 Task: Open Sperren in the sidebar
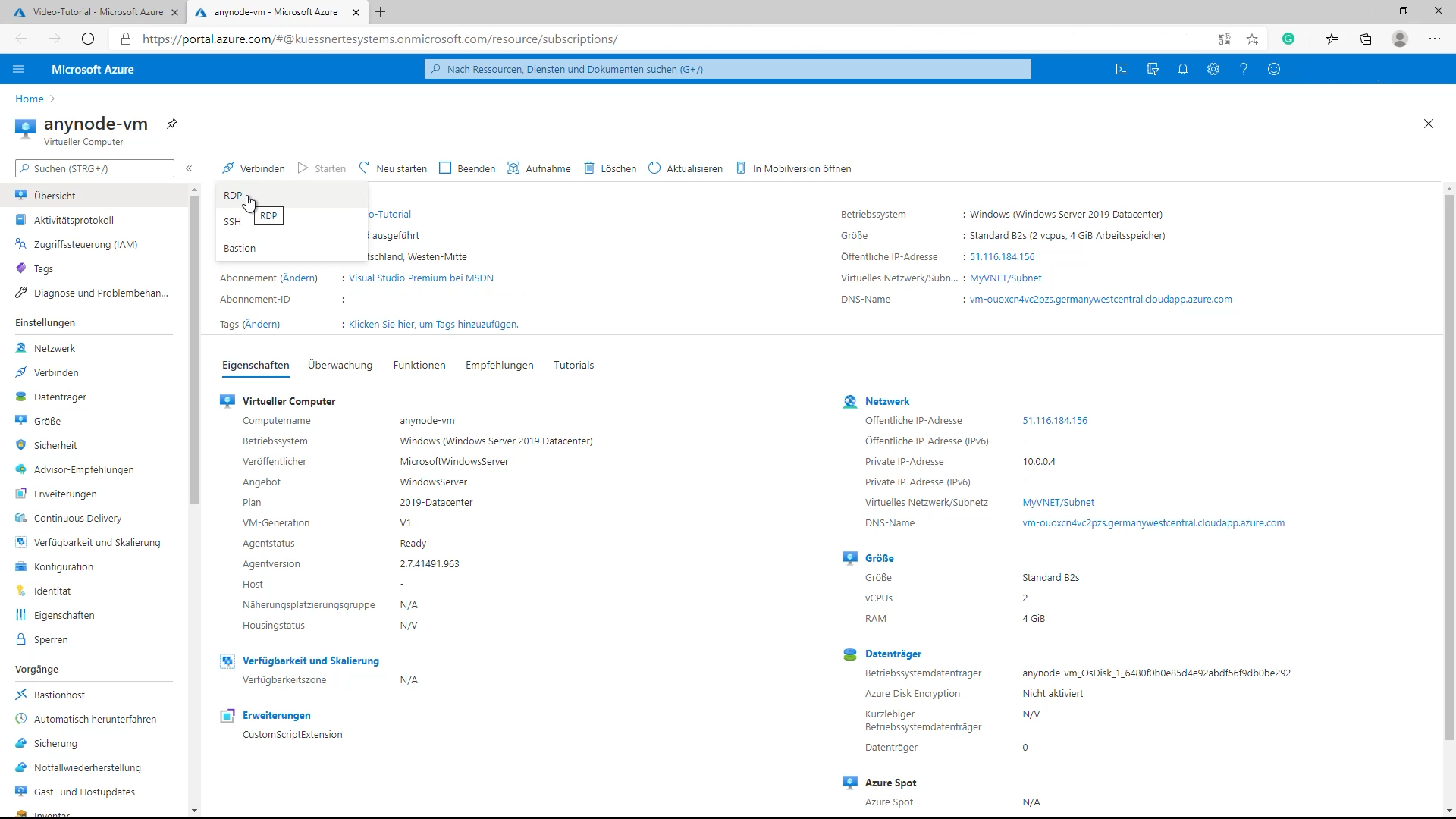click(x=94, y=639)
